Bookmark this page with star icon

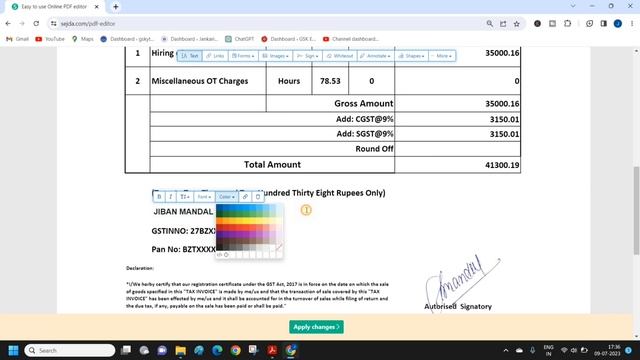(x=517, y=24)
